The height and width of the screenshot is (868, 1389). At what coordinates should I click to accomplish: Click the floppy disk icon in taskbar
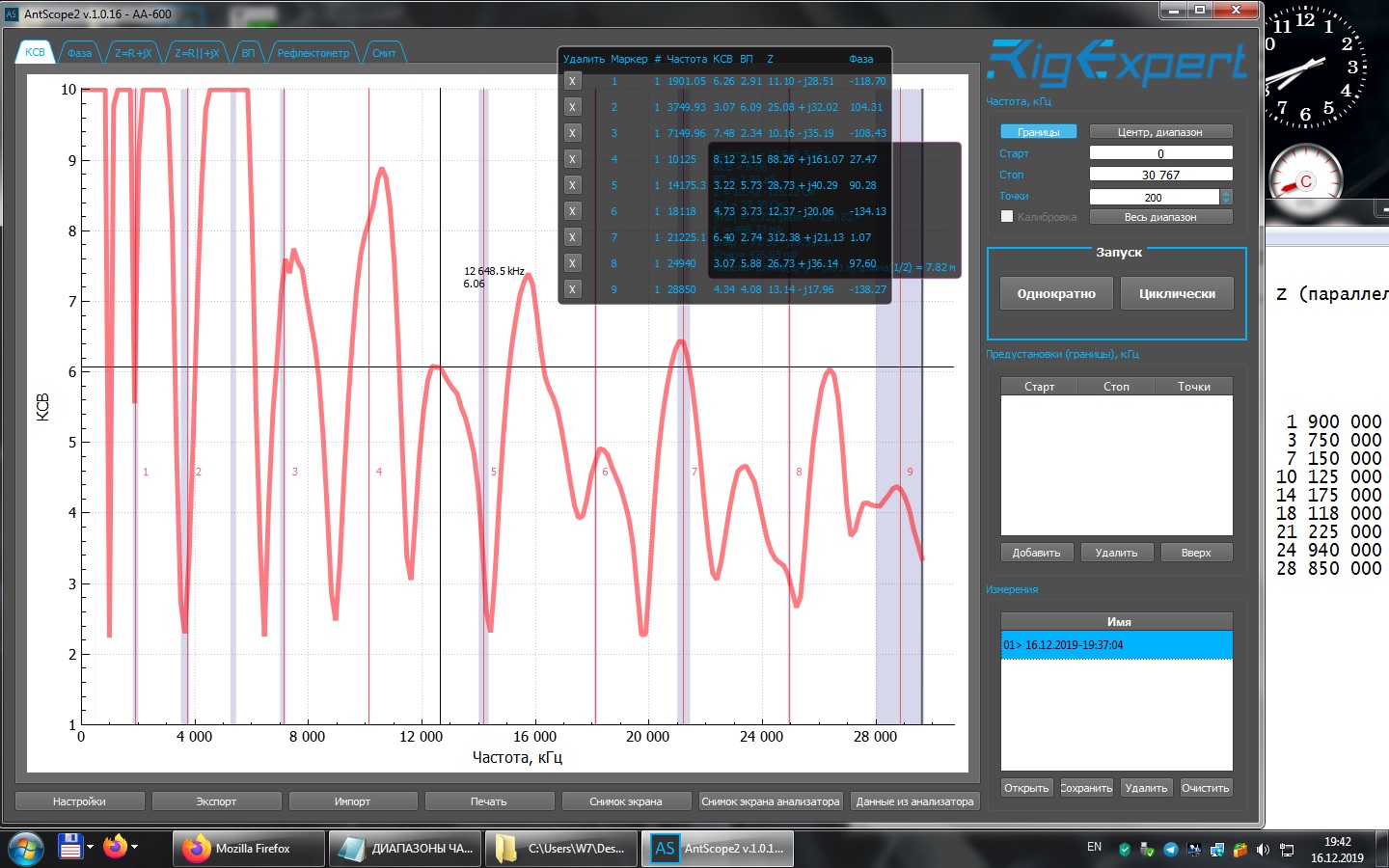(x=70, y=848)
